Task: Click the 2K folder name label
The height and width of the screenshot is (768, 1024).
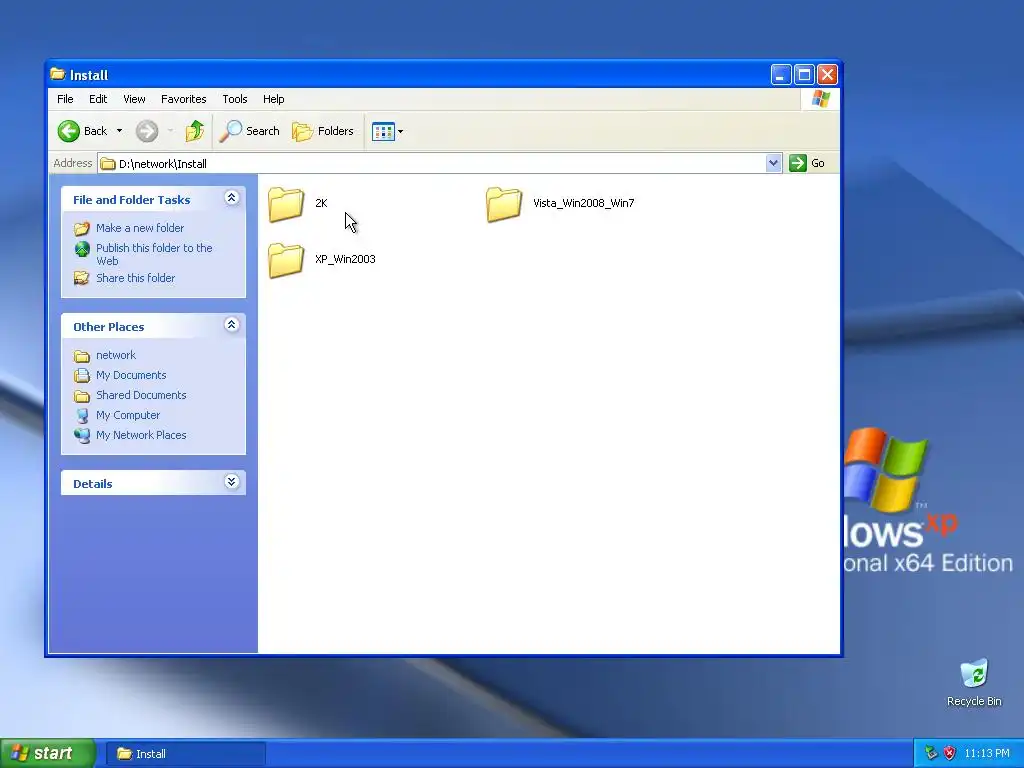Action: click(321, 203)
